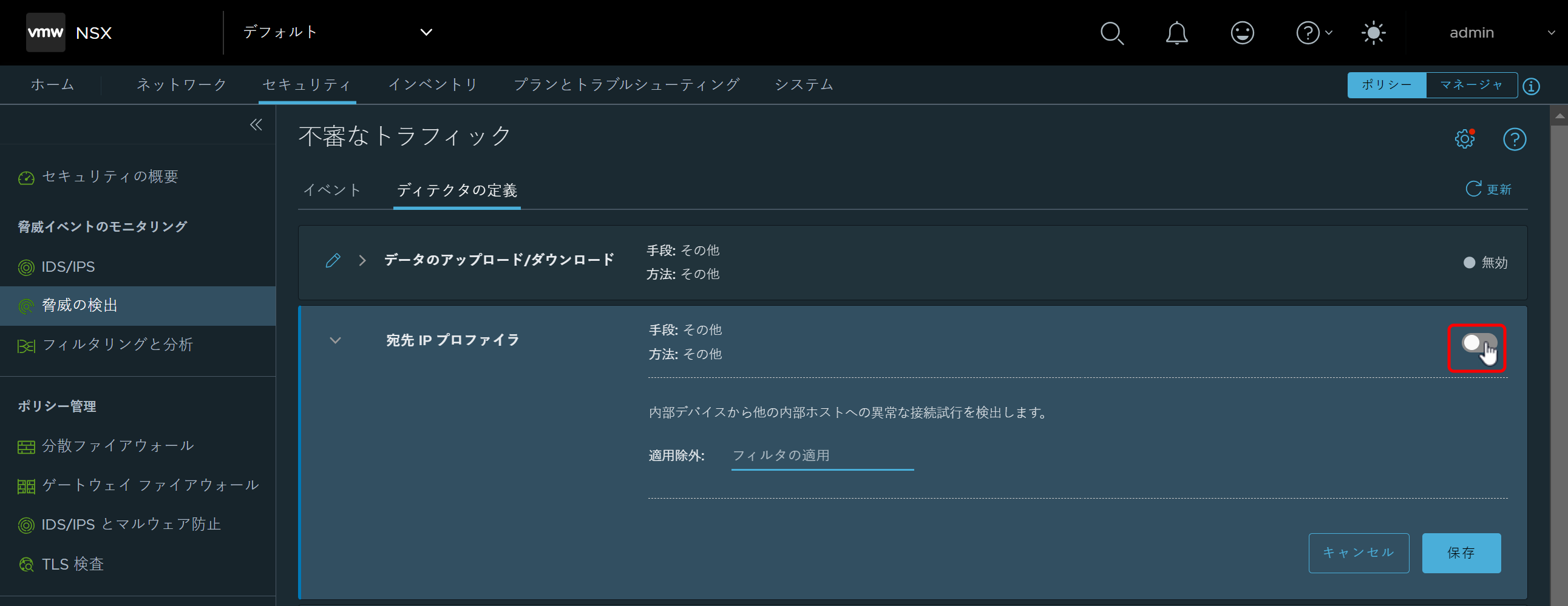
Task: Click the IDS/IPS とマルウェア防止 icon
Action: click(26, 525)
